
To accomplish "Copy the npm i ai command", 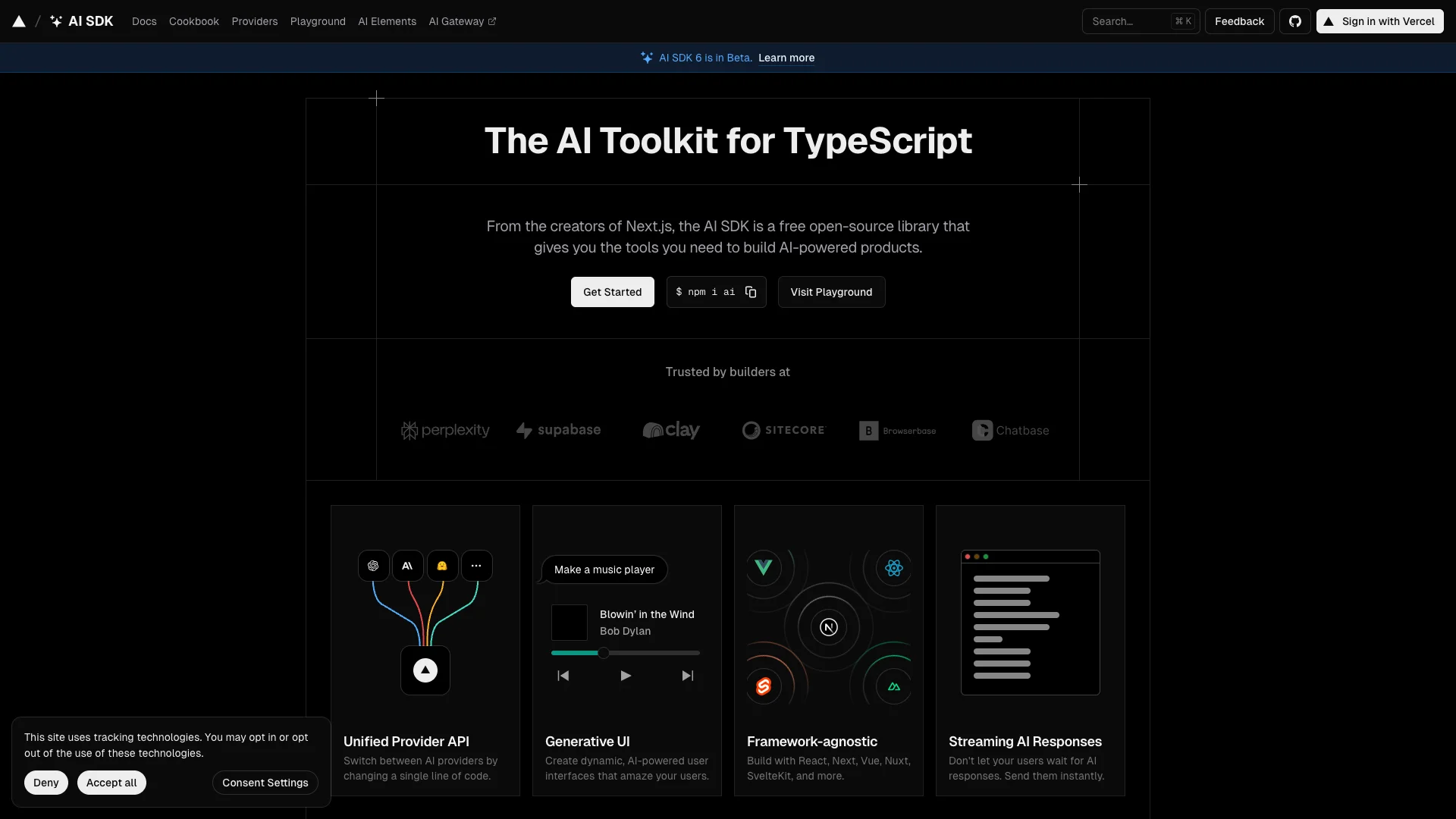I will [x=751, y=291].
